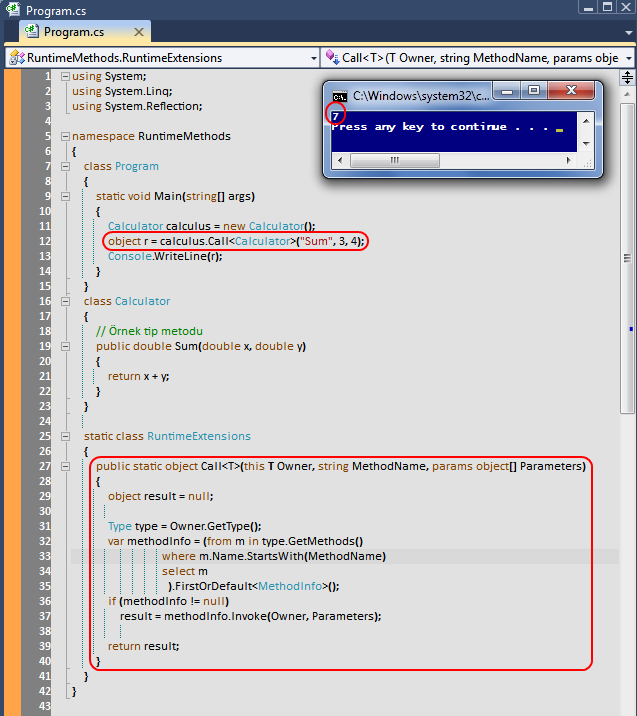The height and width of the screenshot is (716, 637).
Task: Click the method icon in the members dropdown
Action: click(x=331, y=58)
